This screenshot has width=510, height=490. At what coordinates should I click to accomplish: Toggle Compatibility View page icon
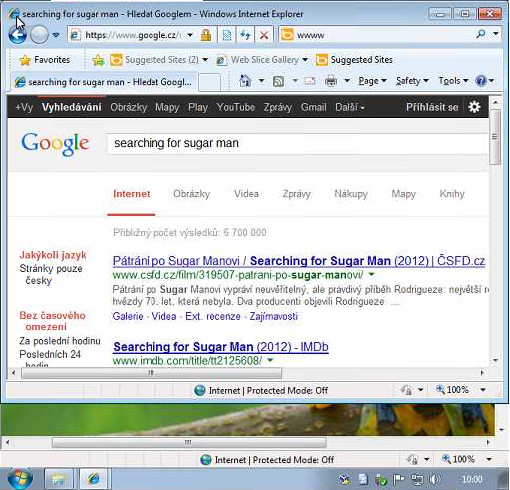point(227,35)
